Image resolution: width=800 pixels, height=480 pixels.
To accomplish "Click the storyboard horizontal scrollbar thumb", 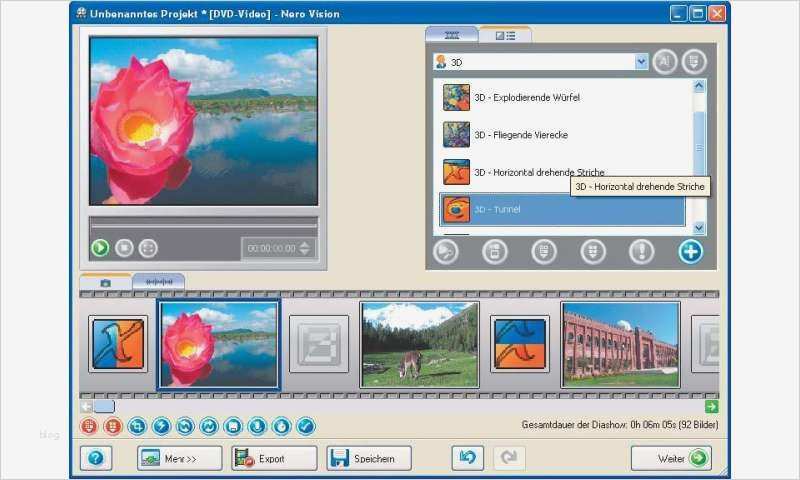I will (x=104, y=407).
